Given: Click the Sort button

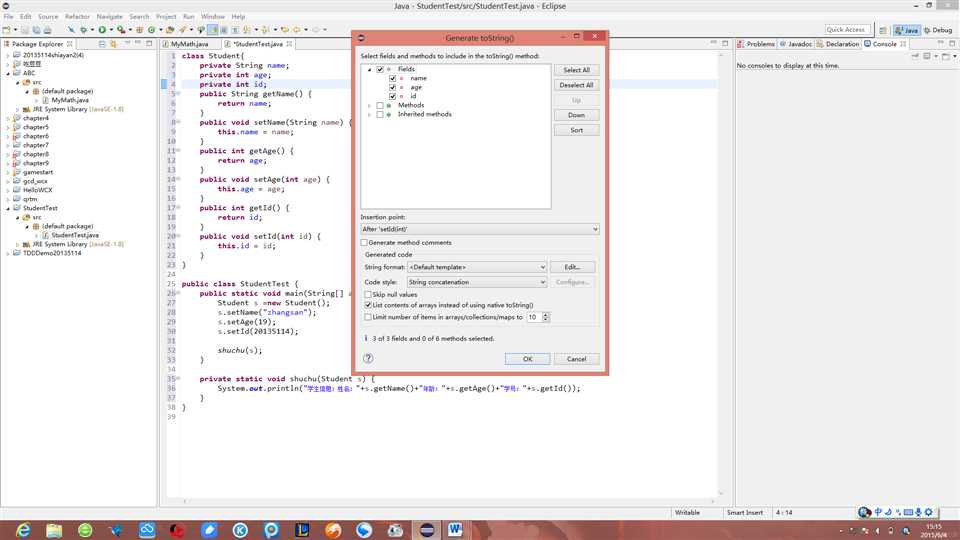Looking at the screenshot, I should [x=576, y=130].
